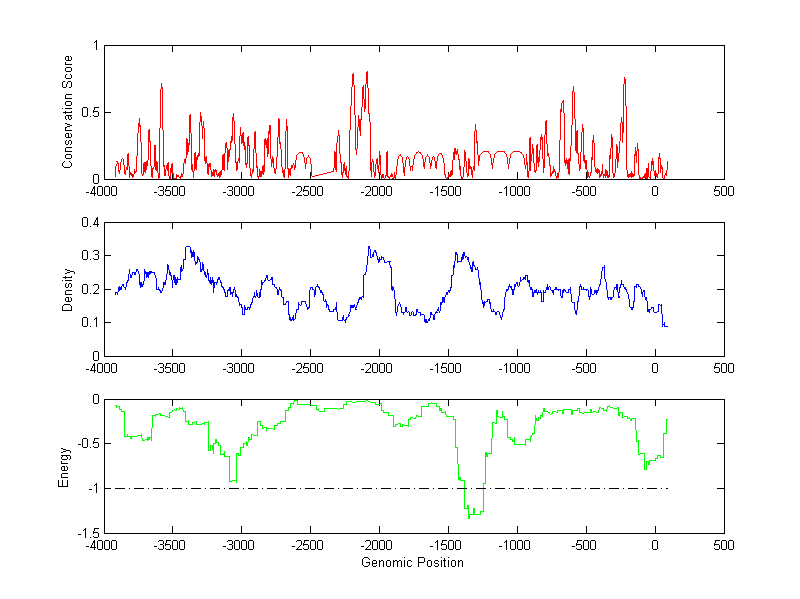
Task: Click the Density y-axis label
Action: (68, 289)
